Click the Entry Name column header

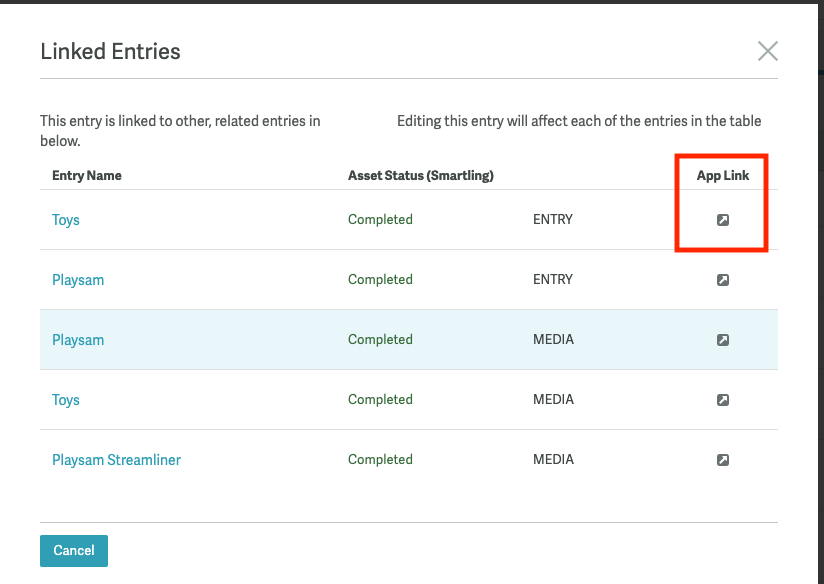pos(87,175)
